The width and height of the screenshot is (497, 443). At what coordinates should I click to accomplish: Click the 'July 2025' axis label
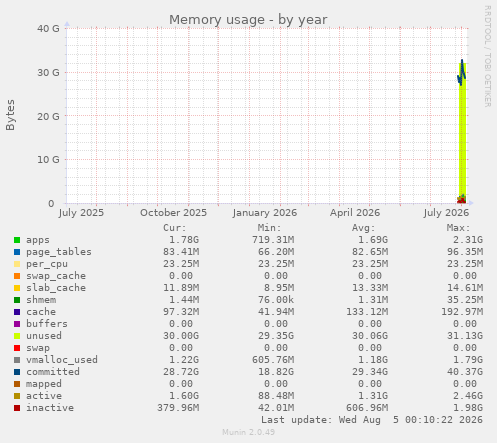(x=81, y=213)
